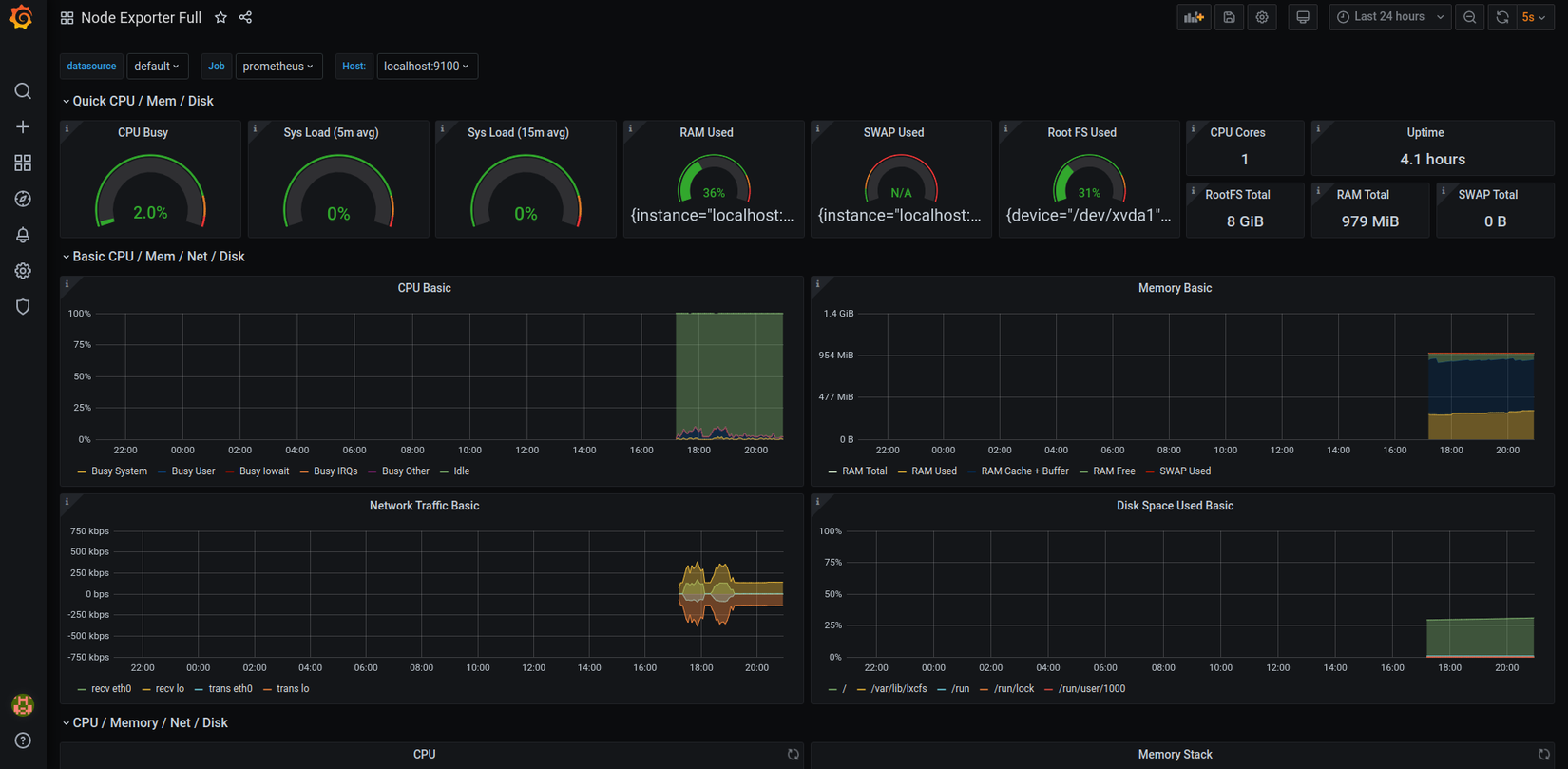Open the Alerting bell icon
Image resolution: width=1568 pixels, height=769 pixels.
click(x=23, y=235)
